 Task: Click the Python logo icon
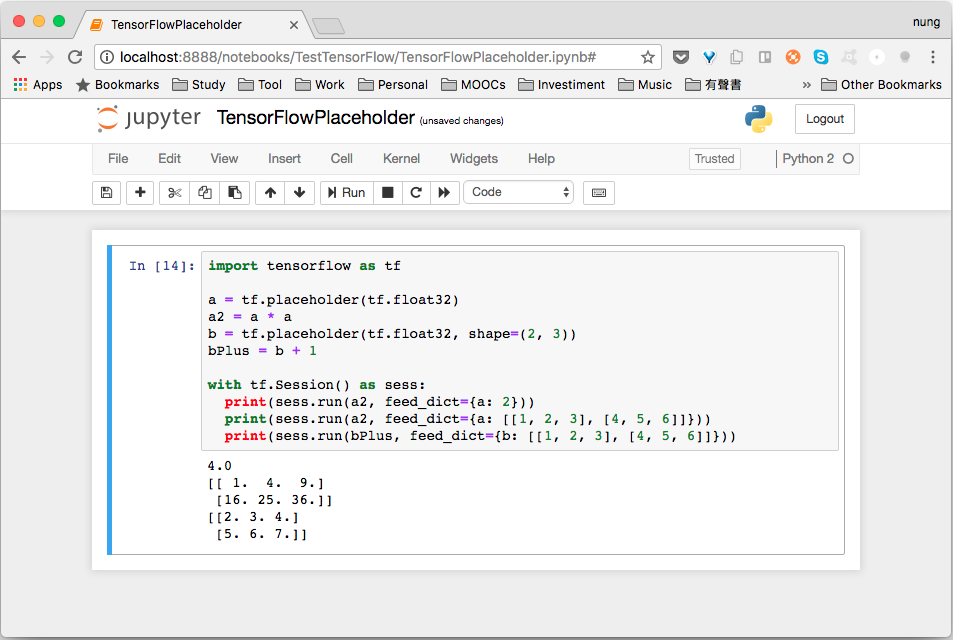pyautogui.click(x=759, y=119)
